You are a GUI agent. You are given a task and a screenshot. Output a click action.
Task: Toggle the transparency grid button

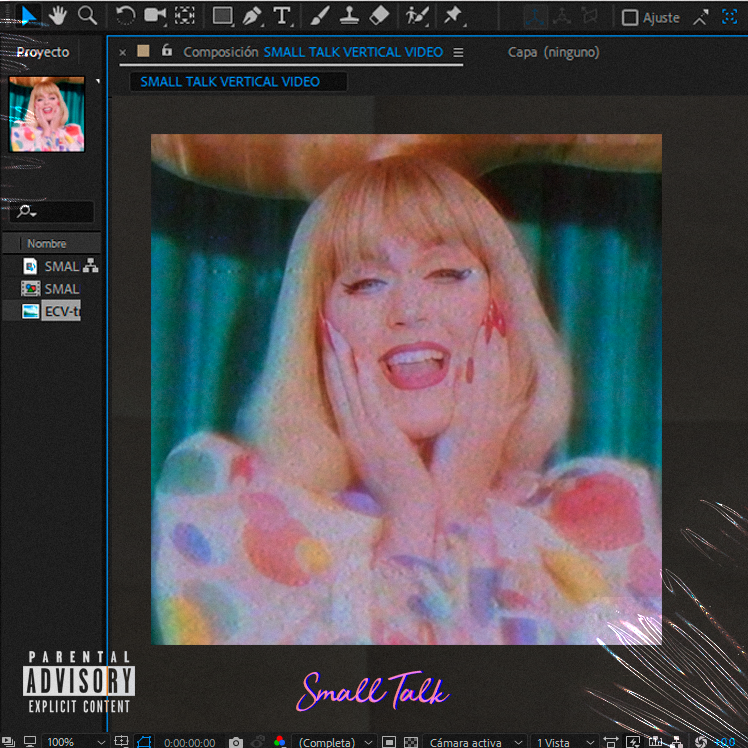[411, 742]
